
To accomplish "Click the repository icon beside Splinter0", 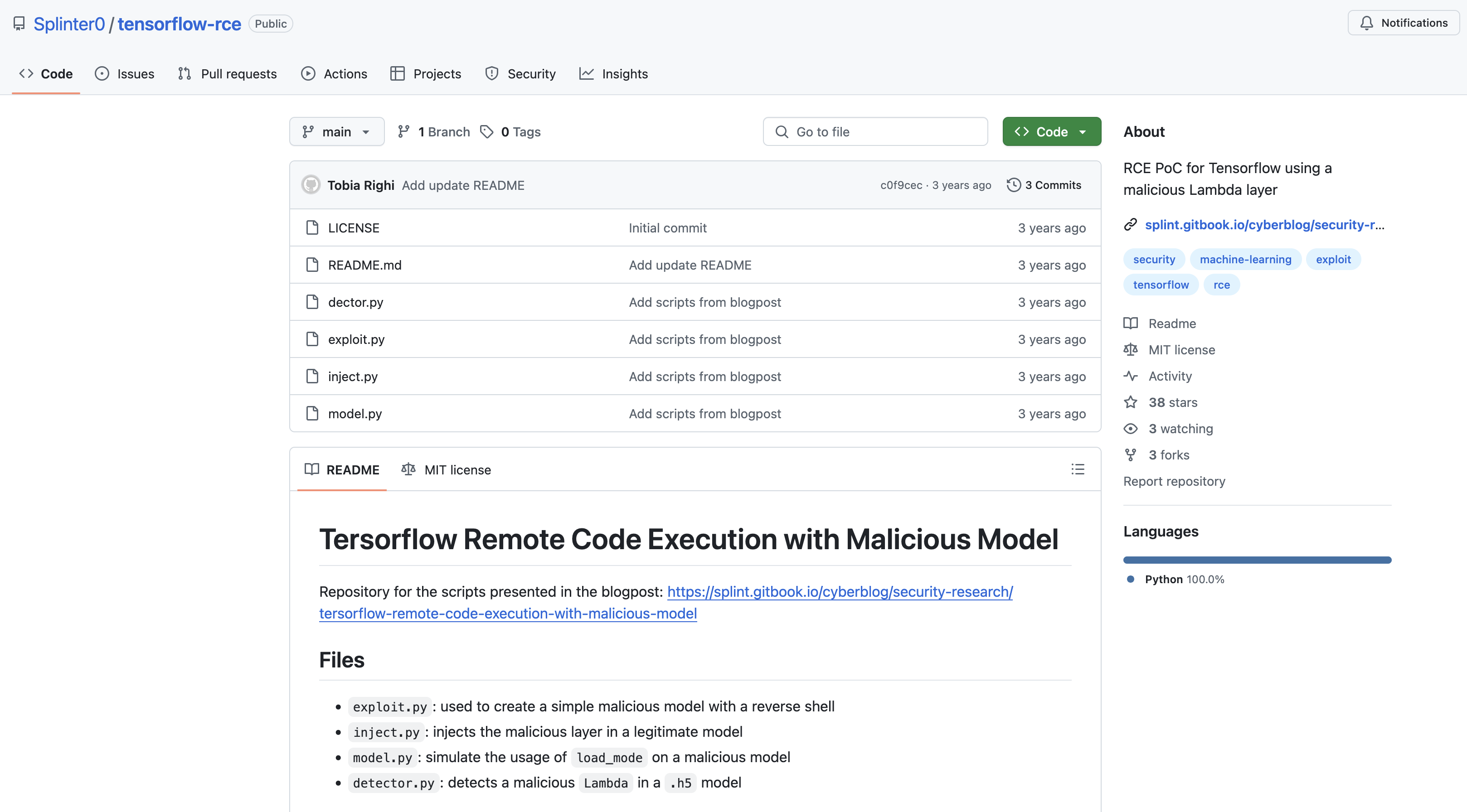I will coord(19,24).
